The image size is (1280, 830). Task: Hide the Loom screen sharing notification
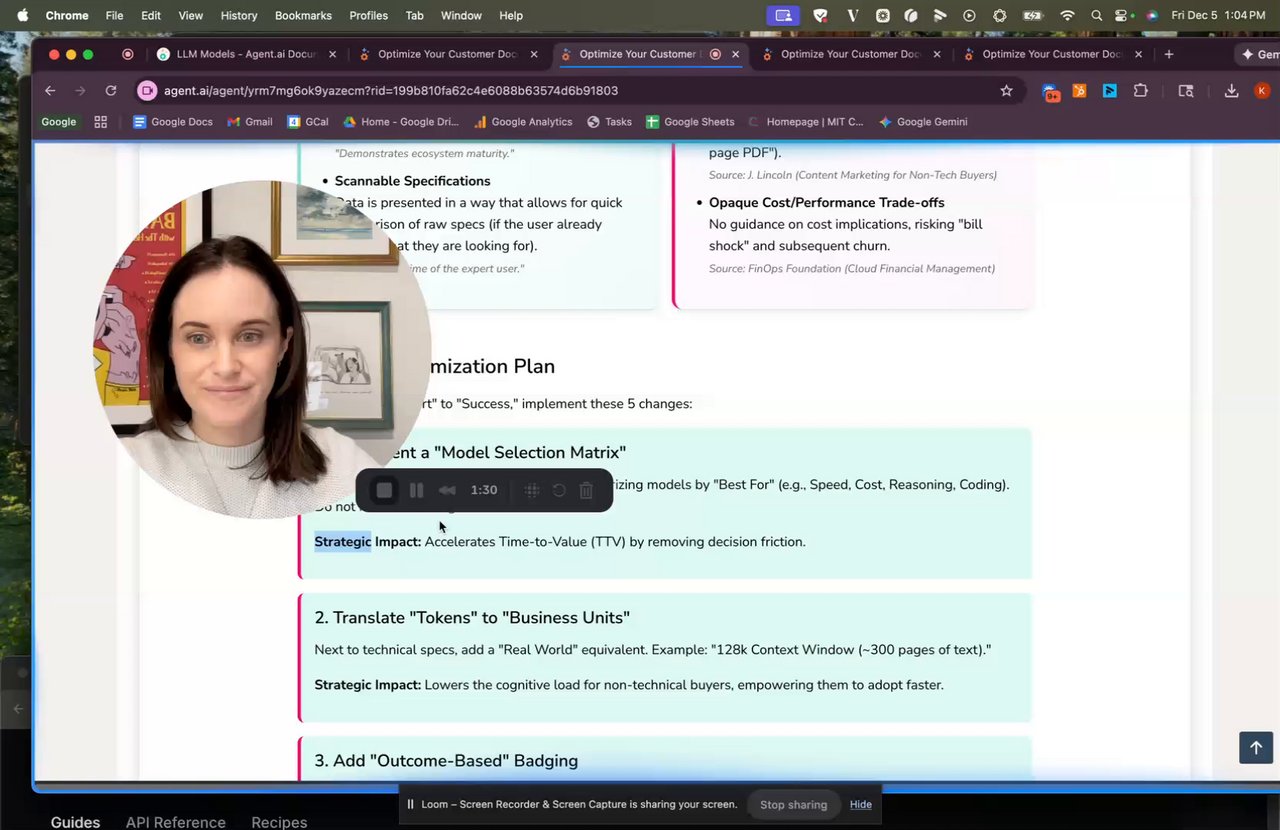point(861,804)
